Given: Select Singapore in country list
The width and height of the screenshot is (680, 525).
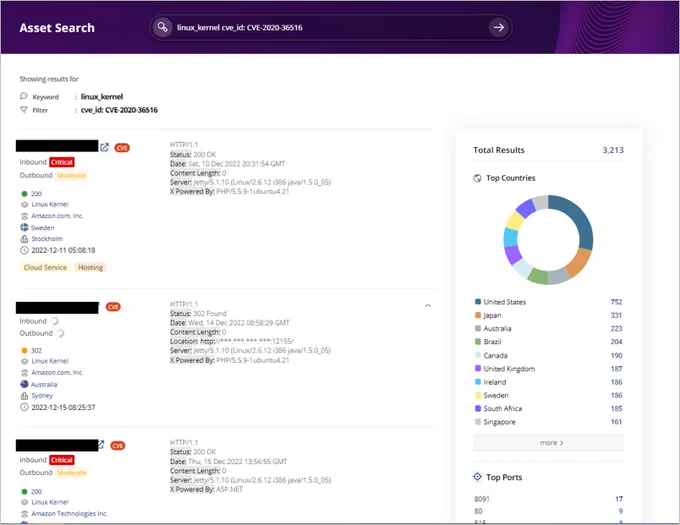Looking at the screenshot, I should pyautogui.click(x=500, y=422).
